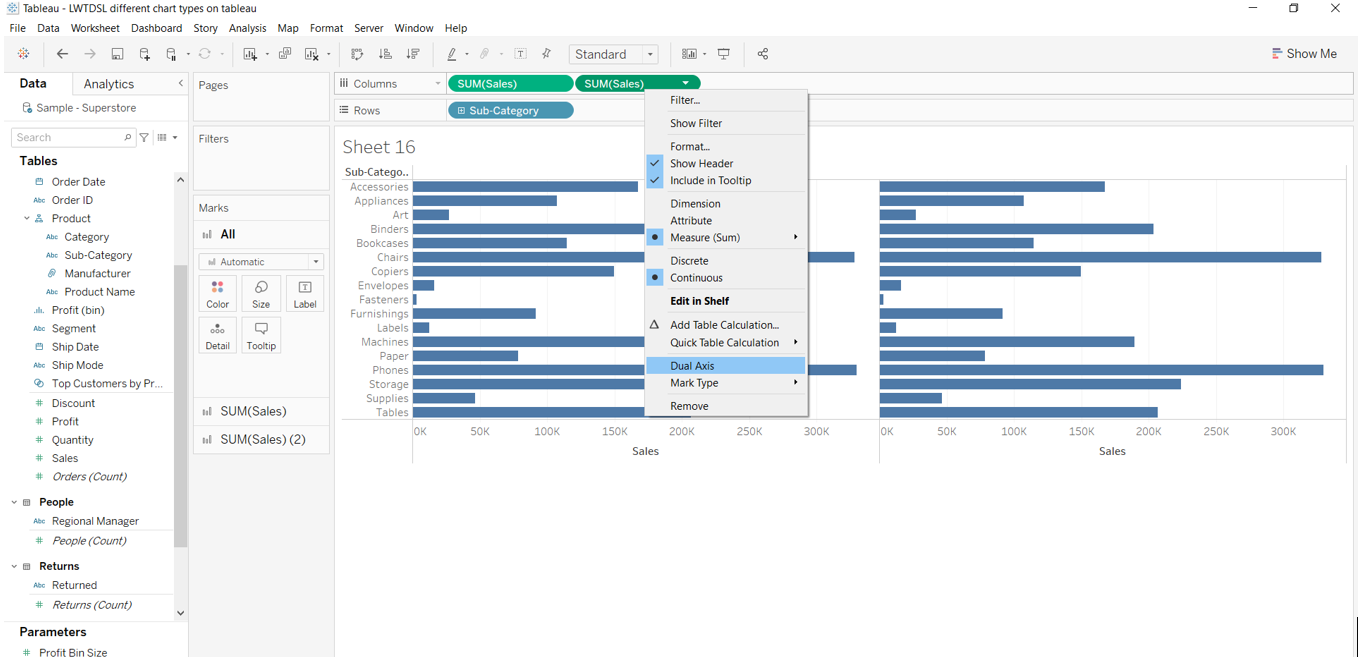
Task: Select the Discrete option in context menu
Action: pyautogui.click(x=689, y=260)
